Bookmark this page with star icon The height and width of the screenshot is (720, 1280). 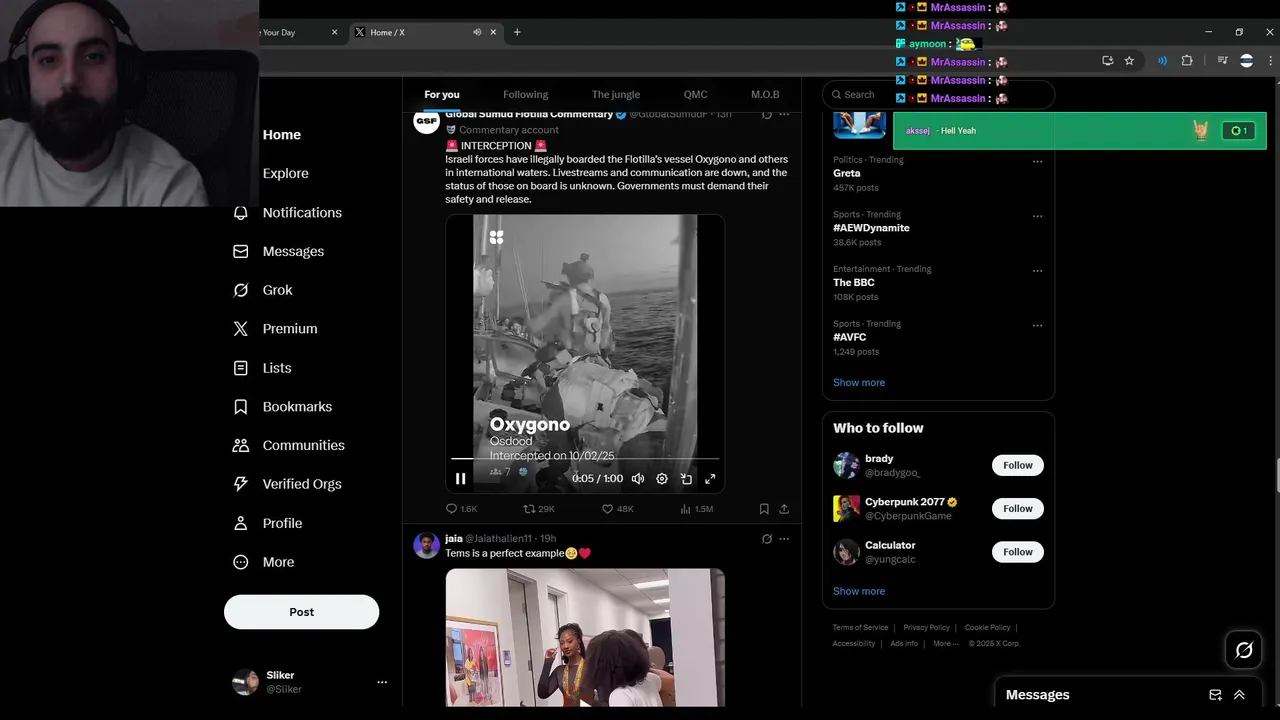click(x=1129, y=61)
